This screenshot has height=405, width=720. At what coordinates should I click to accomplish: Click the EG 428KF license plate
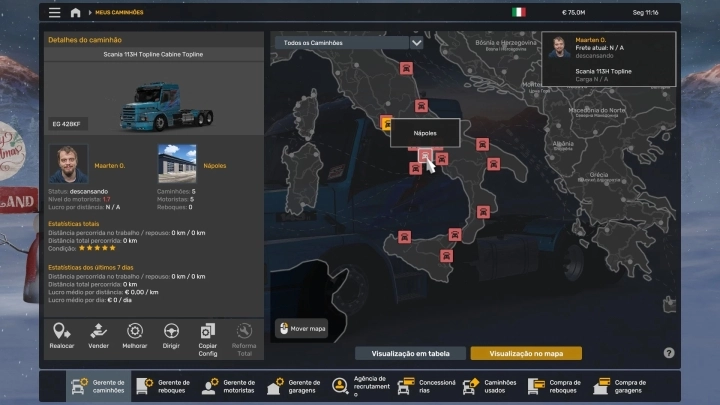pyautogui.click(x=67, y=124)
